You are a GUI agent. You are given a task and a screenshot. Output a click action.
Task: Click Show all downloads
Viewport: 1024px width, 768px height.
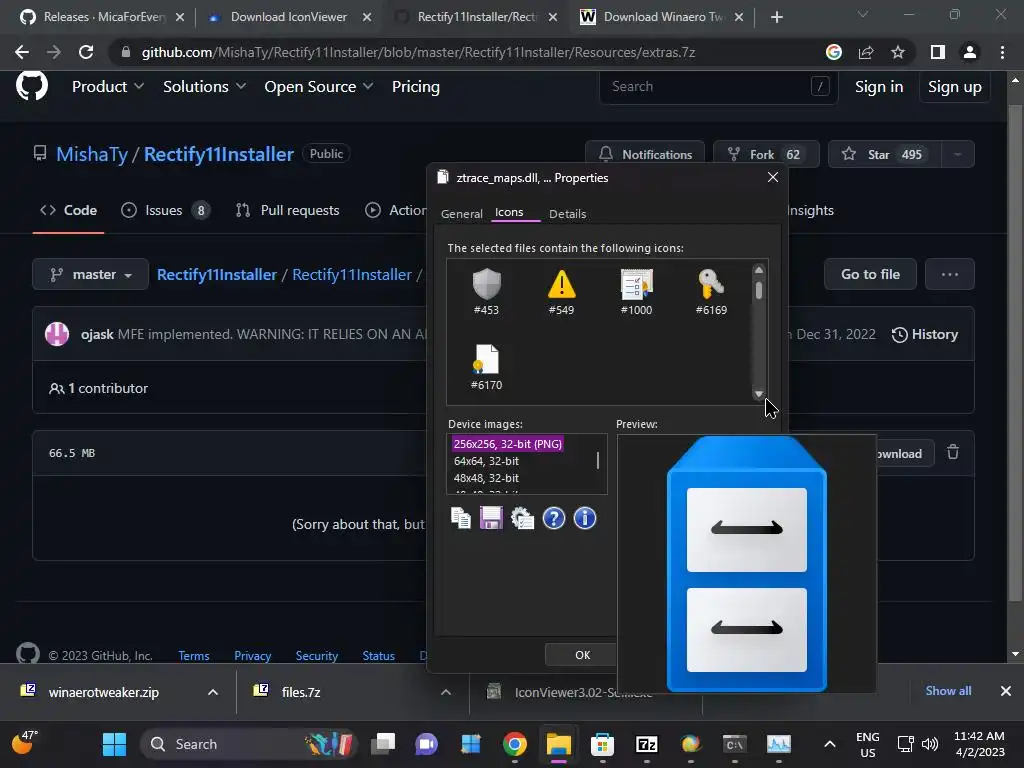click(x=948, y=691)
